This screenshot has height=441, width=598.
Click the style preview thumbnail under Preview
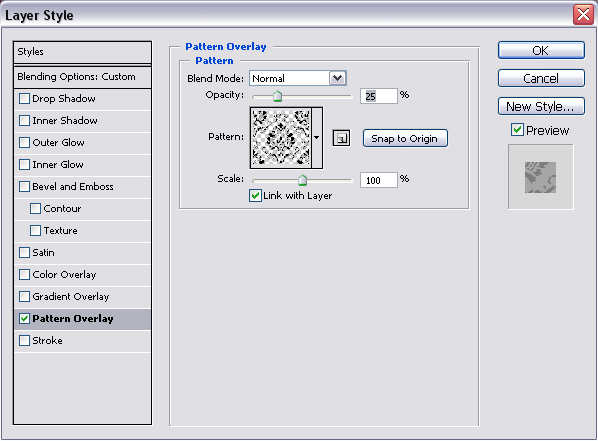click(540, 177)
